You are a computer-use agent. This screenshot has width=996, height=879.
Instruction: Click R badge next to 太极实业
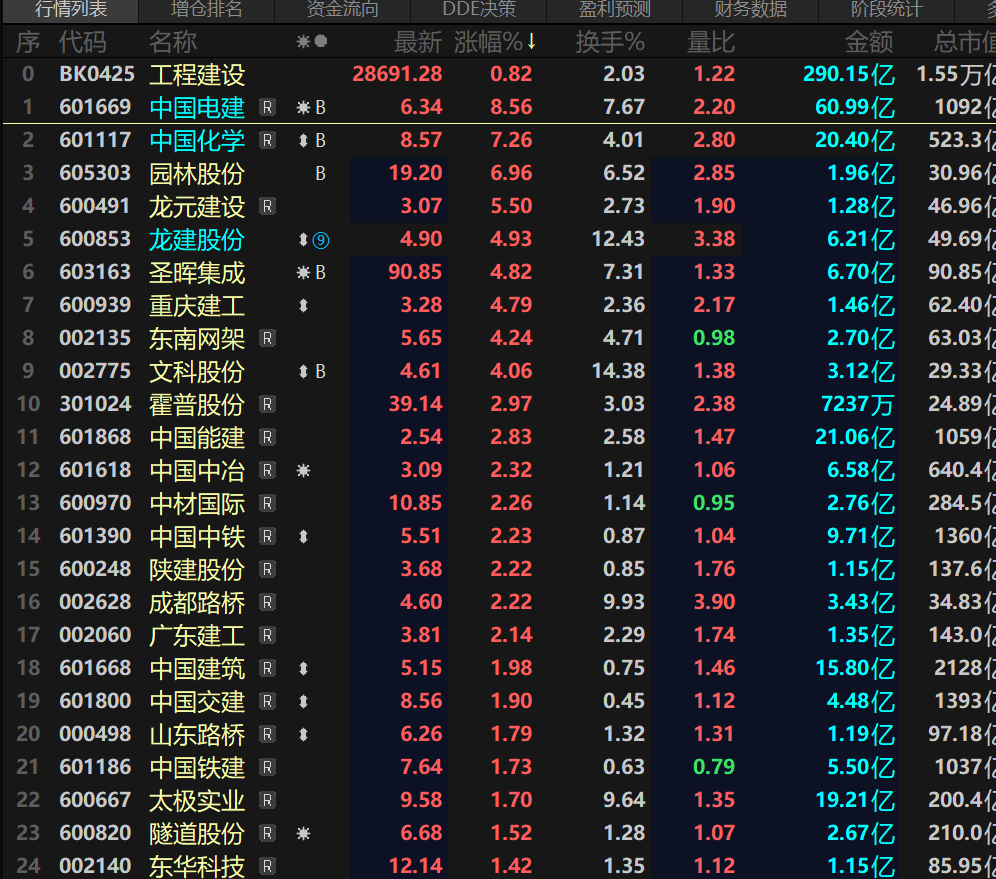click(267, 801)
